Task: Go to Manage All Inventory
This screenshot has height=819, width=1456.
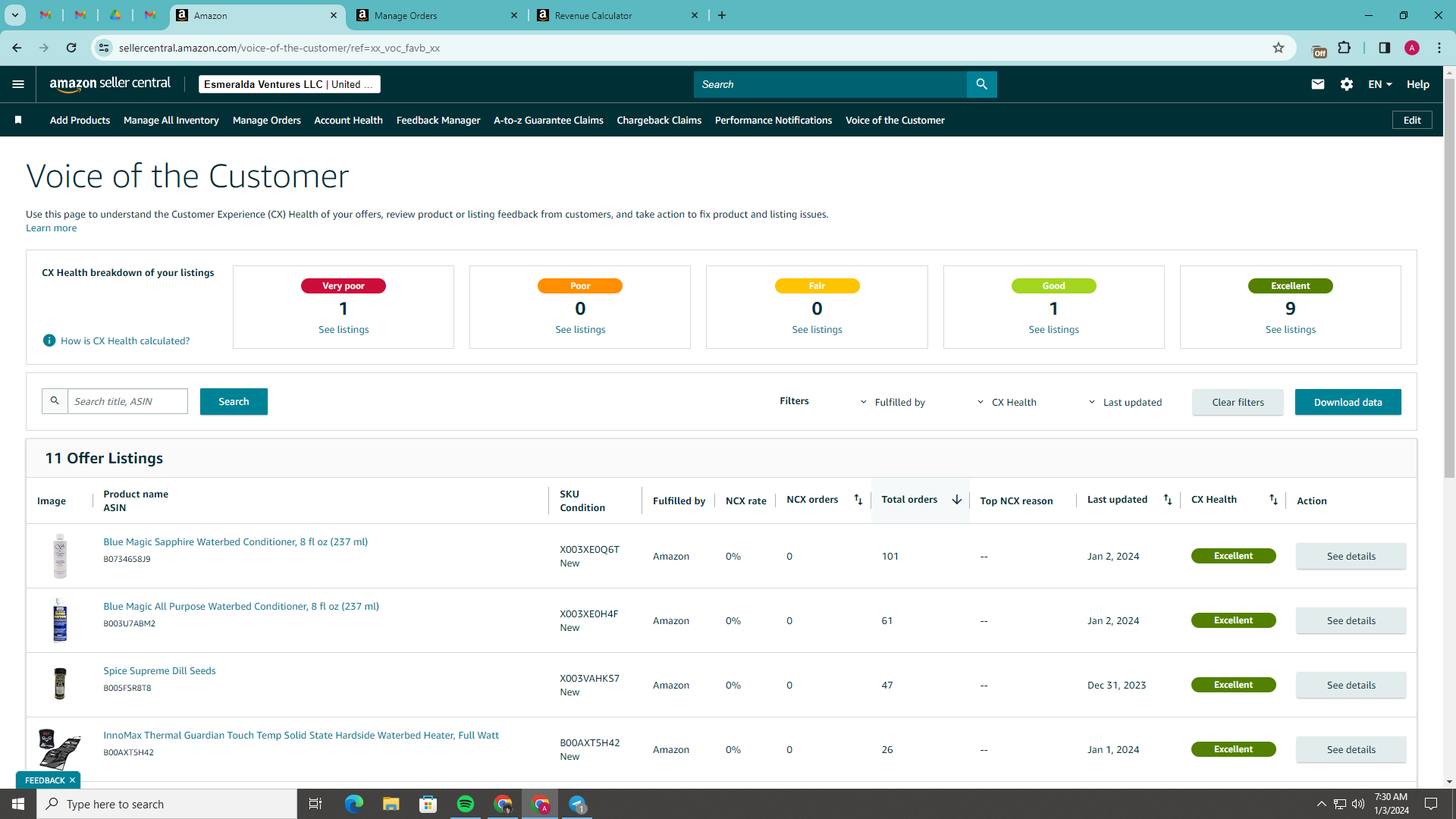Action: [171, 120]
